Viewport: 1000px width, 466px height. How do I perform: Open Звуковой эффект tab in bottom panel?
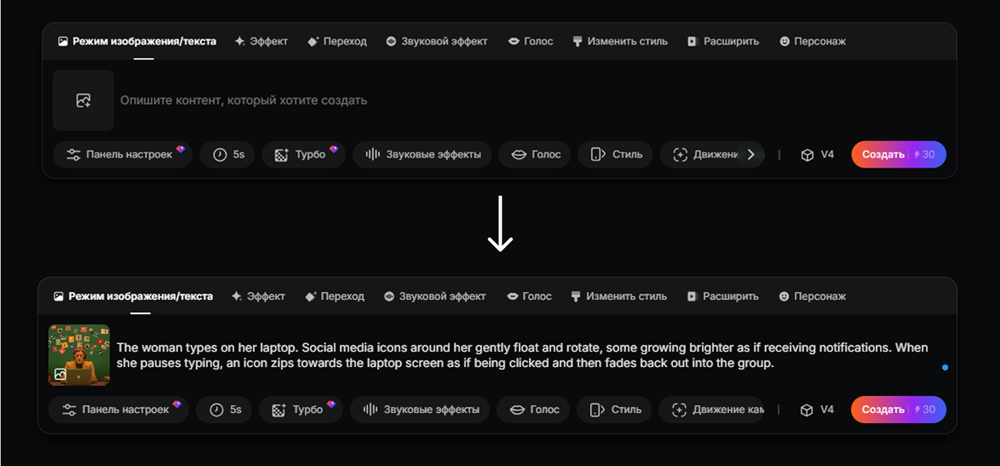coord(435,296)
